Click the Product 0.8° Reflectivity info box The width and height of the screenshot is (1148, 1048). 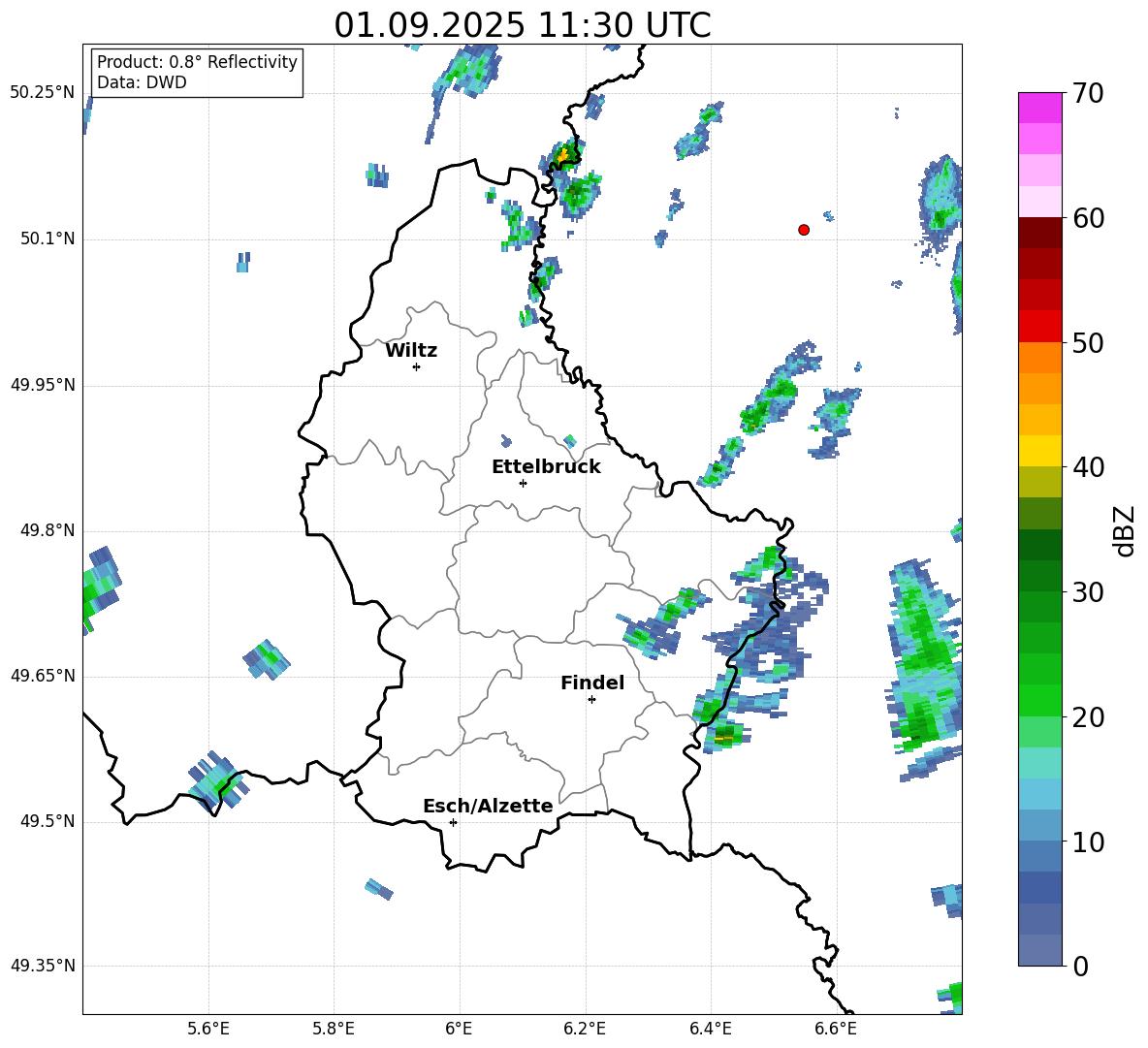(x=197, y=73)
